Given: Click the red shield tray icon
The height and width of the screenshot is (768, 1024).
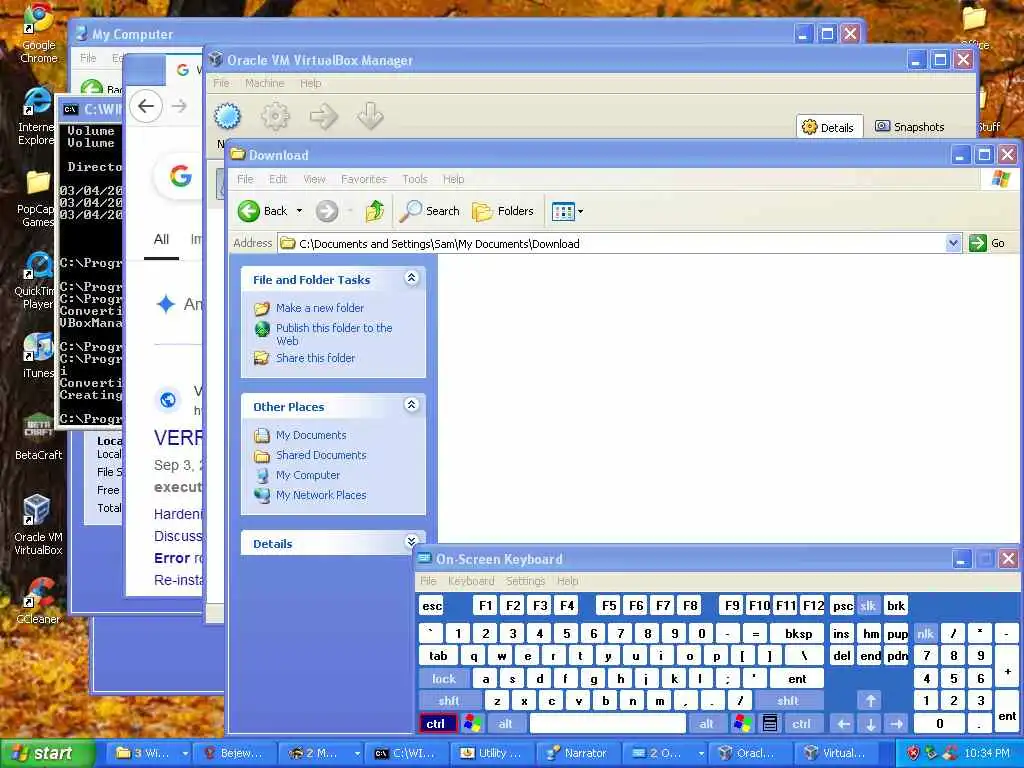Looking at the screenshot, I should click(913, 753).
